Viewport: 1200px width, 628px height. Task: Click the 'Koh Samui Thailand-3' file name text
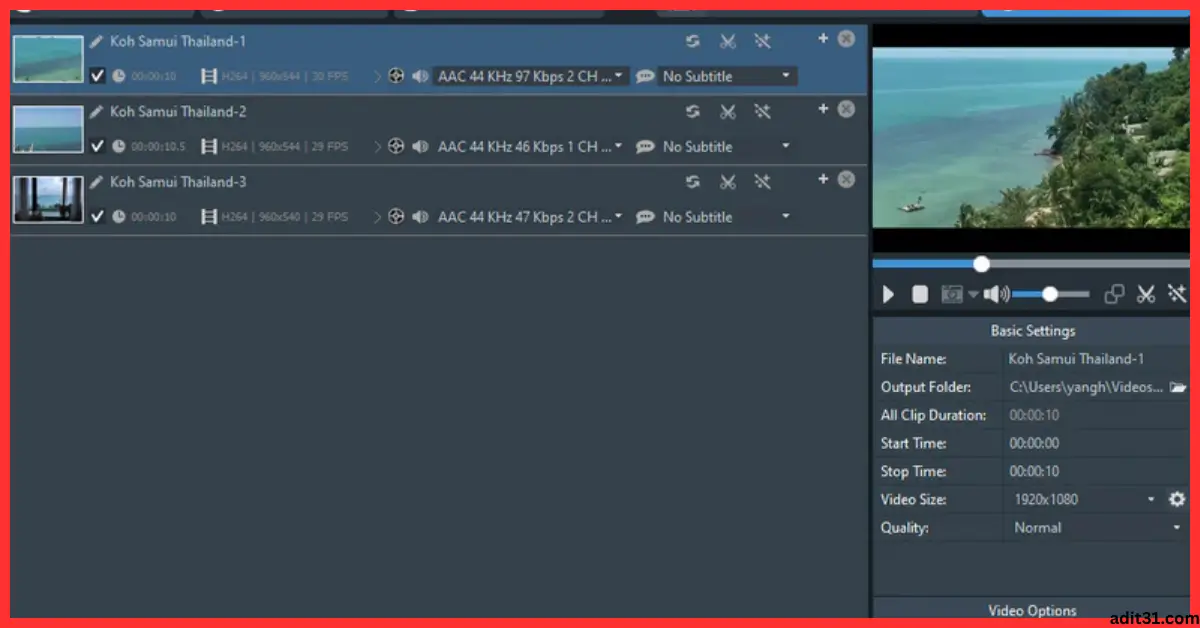click(178, 182)
